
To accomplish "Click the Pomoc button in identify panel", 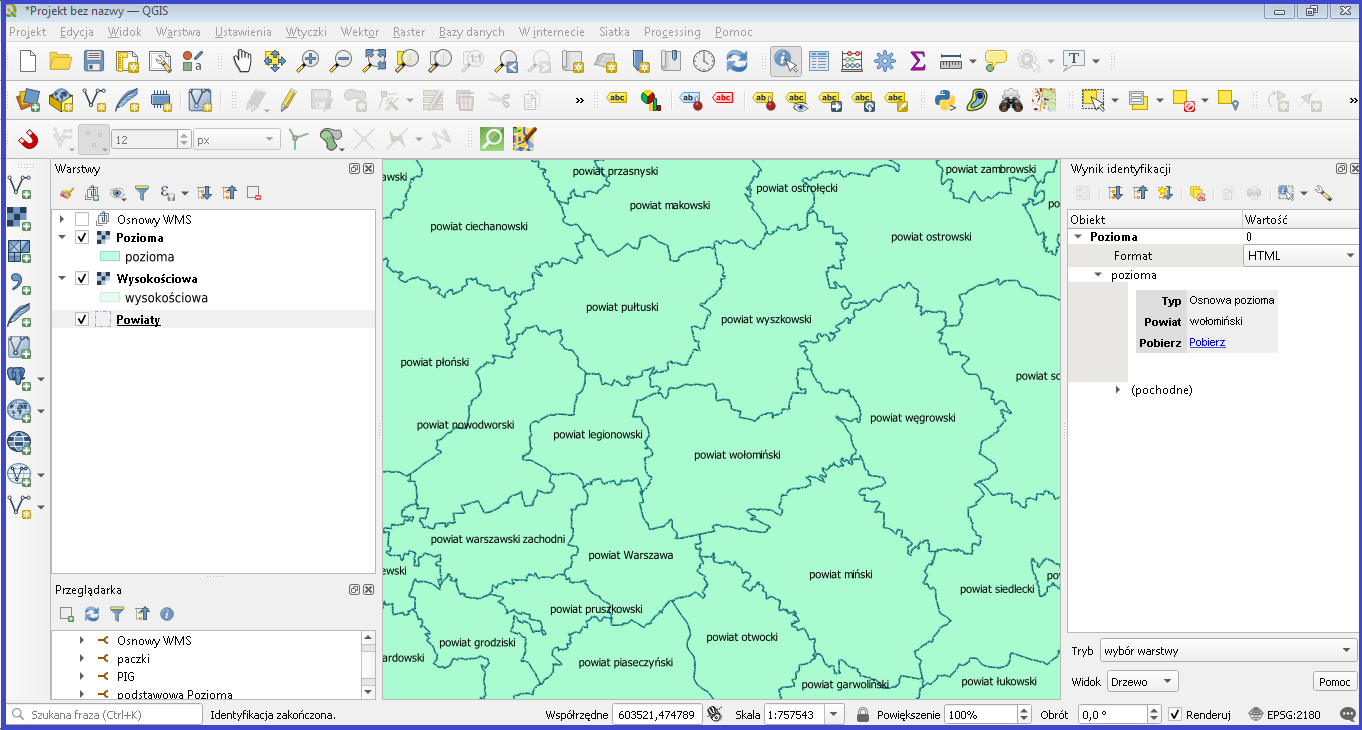I will tap(1334, 682).
